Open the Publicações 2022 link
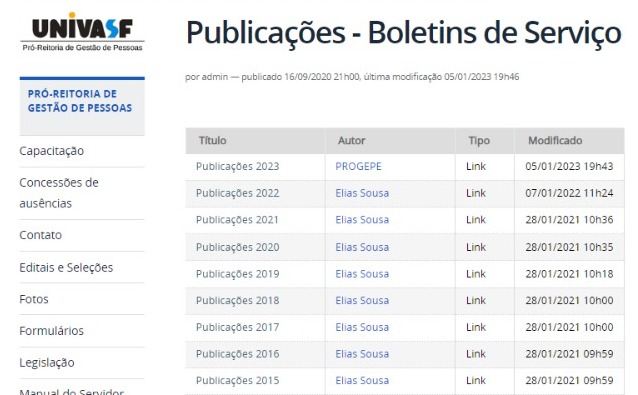Image resolution: width=638 pixels, height=395 pixels. pyautogui.click(x=237, y=193)
